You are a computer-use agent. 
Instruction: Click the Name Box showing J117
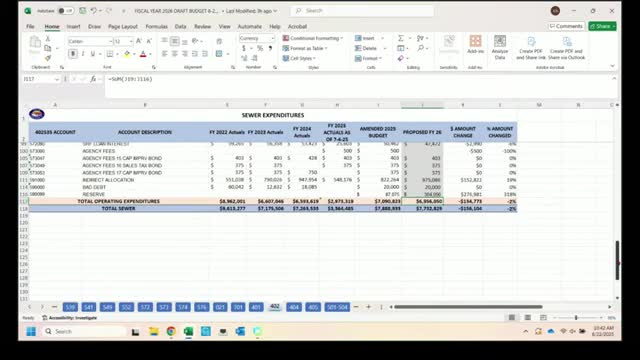coord(38,79)
